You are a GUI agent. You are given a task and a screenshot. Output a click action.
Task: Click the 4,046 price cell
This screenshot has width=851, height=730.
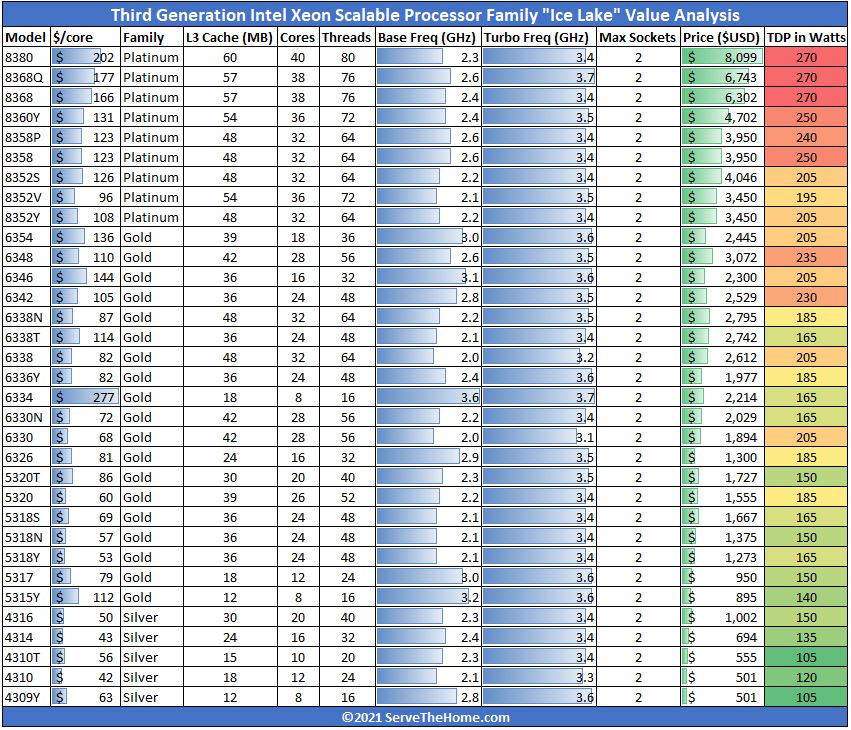[x=722, y=177]
